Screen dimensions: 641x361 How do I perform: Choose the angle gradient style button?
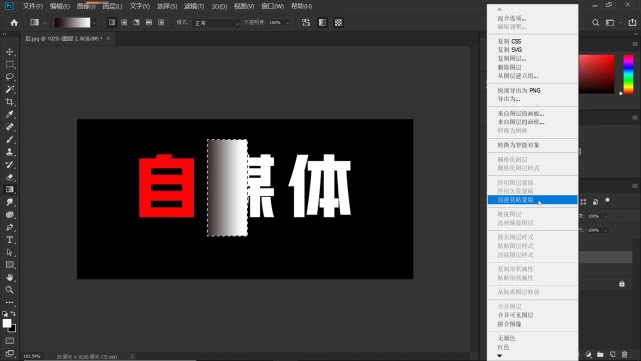(137, 22)
